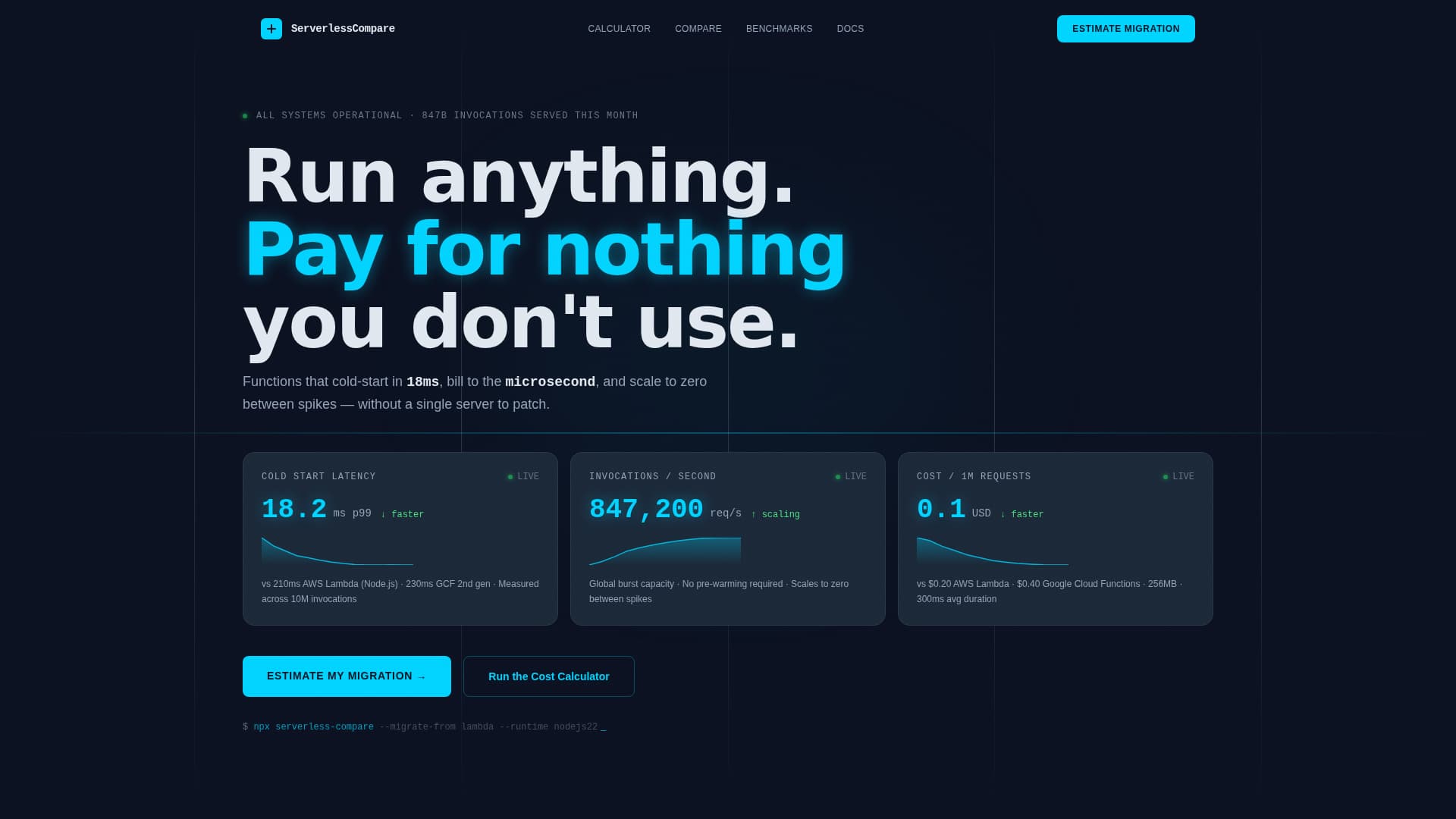The image size is (1456, 819).
Task: Click the Run the Cost Calculator button
Action: coord(549,676)
